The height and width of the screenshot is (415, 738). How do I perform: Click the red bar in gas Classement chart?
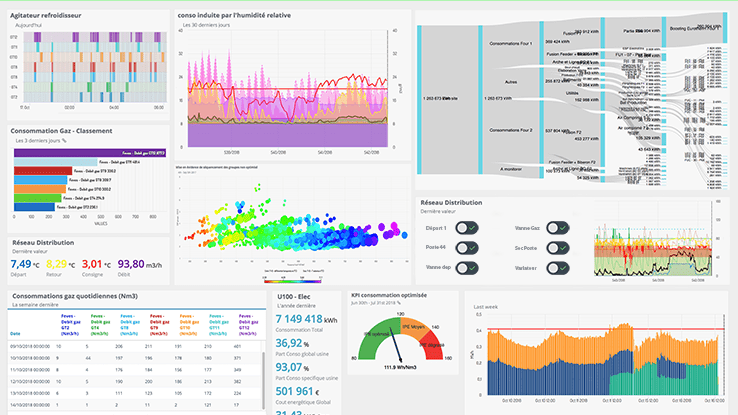(43, 171)
